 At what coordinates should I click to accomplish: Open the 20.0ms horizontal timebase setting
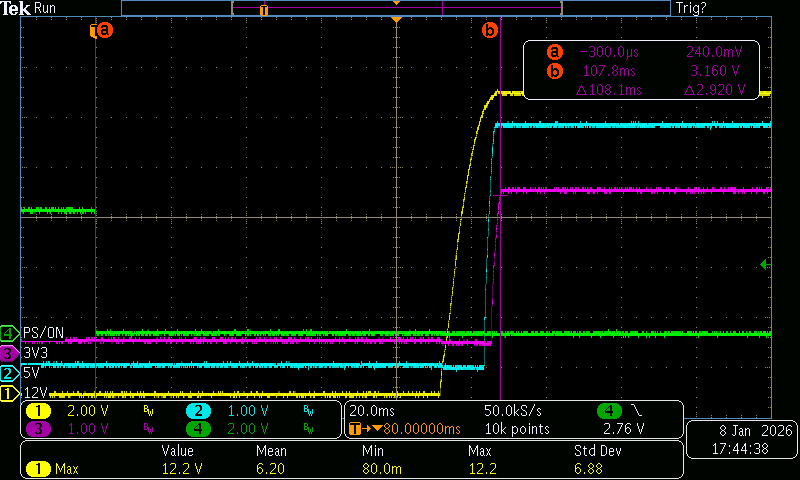373,411
